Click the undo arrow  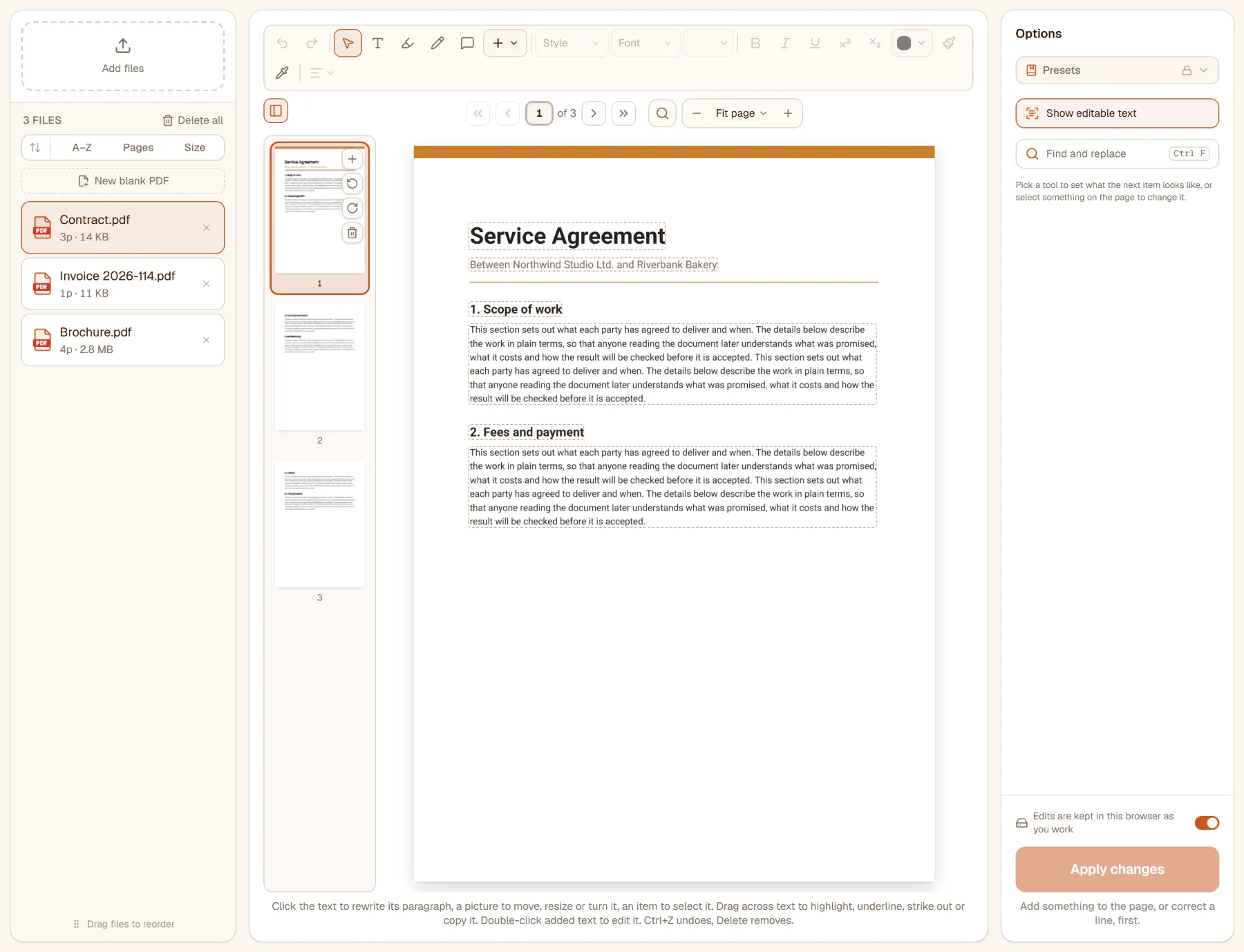(282, 43)
